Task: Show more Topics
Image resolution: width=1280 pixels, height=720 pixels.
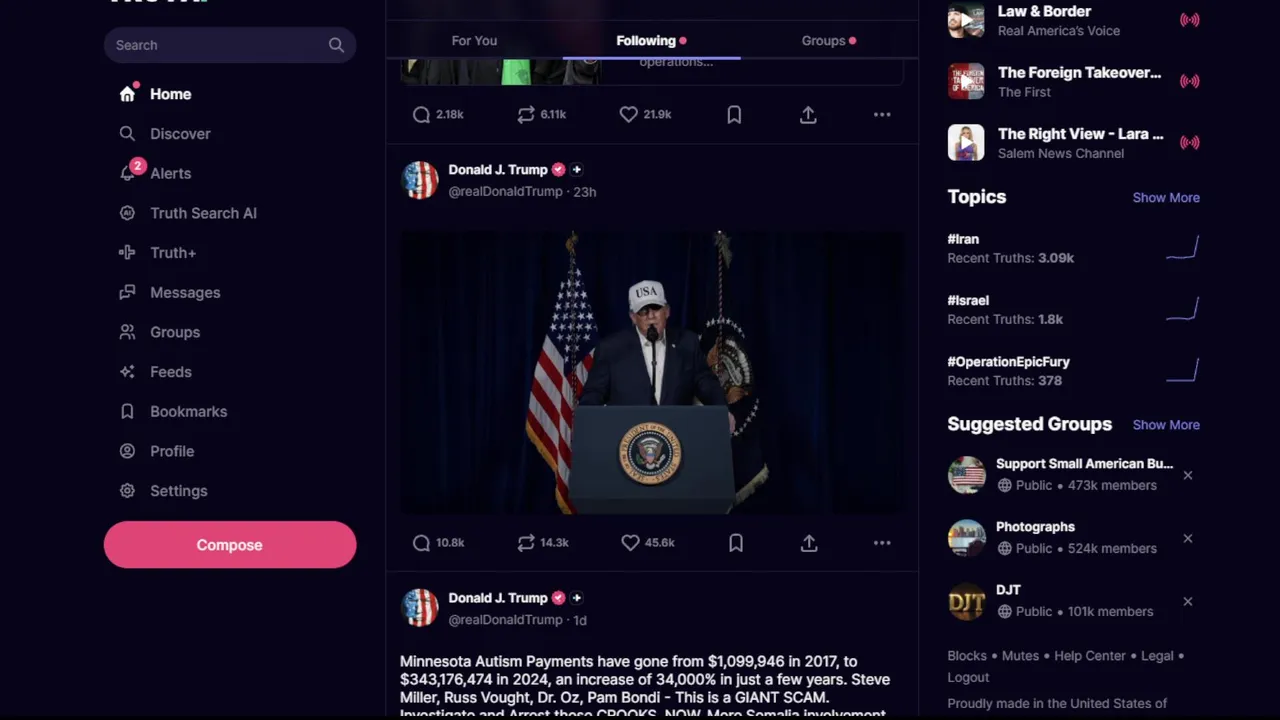Action: [x=1166, y=198]
